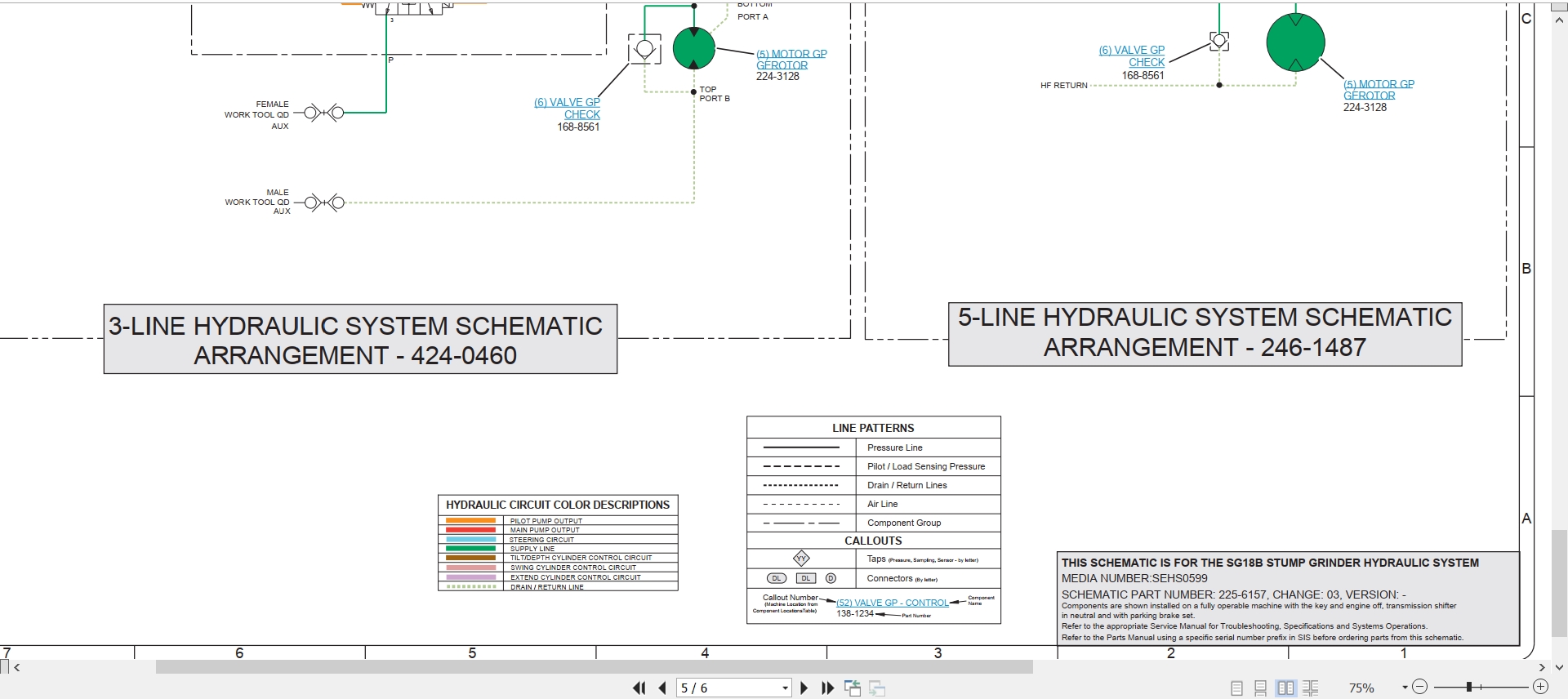
Task: Click the LINE PATTERNS heading
Action: 873,428
